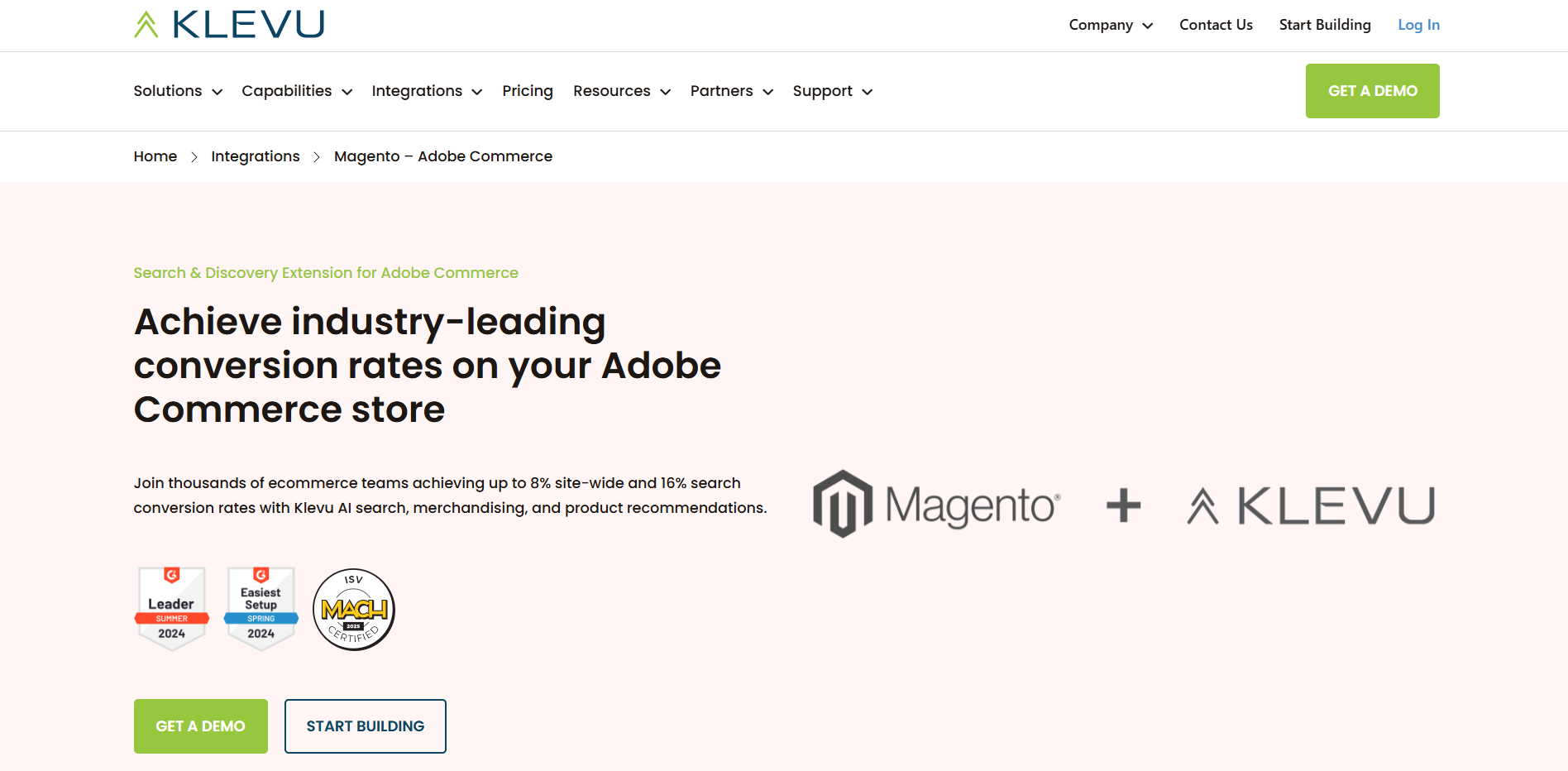Expand the Integrations navigation dropdown
Screen dimensions: 1568x771
pyautogui.click(x=427, y=91)
